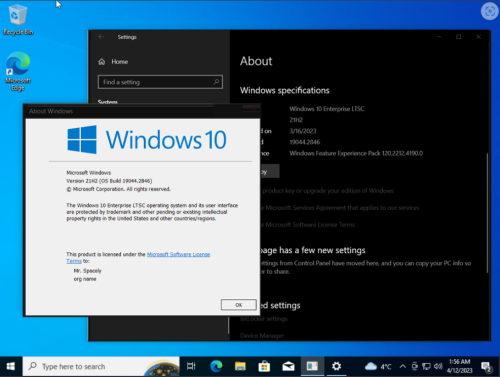The image size is (500, 377).
Task: Open the clock showing 1:56 AM
Action: (460, 366)
